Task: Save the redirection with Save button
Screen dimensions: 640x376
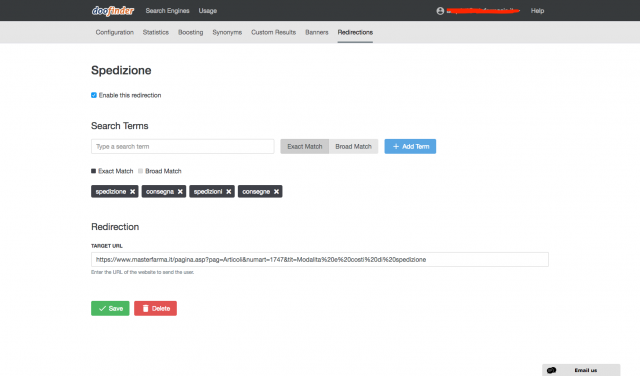Action: tap(110, 309)
